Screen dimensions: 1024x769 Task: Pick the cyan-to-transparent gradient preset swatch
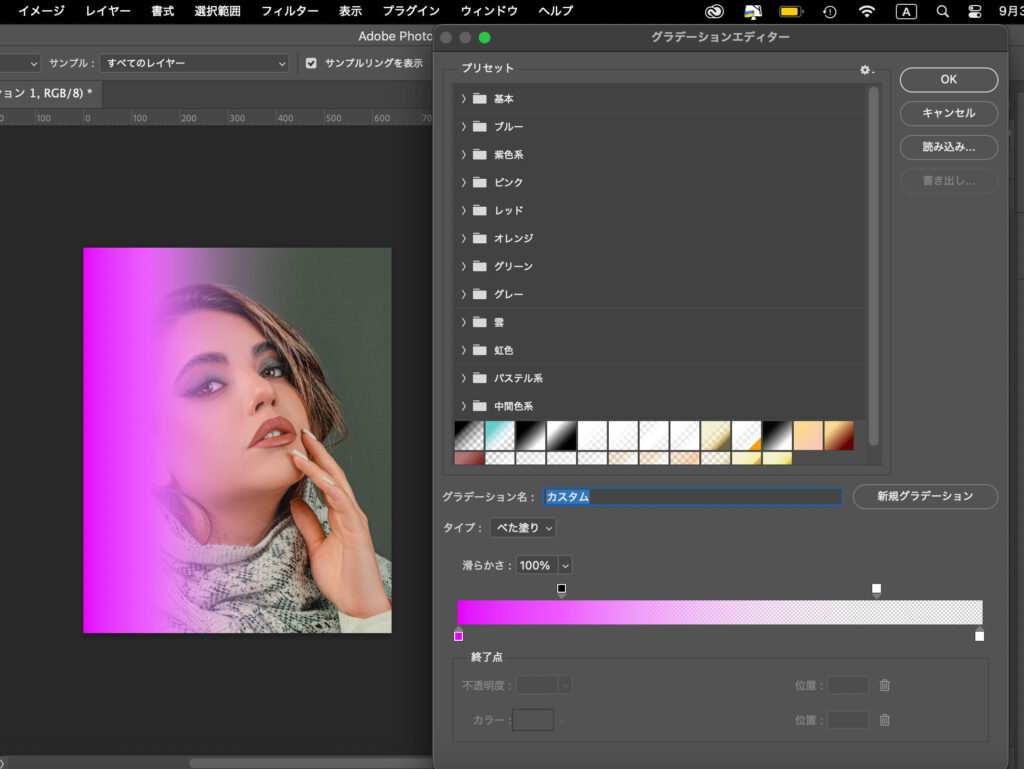point(500,435)
